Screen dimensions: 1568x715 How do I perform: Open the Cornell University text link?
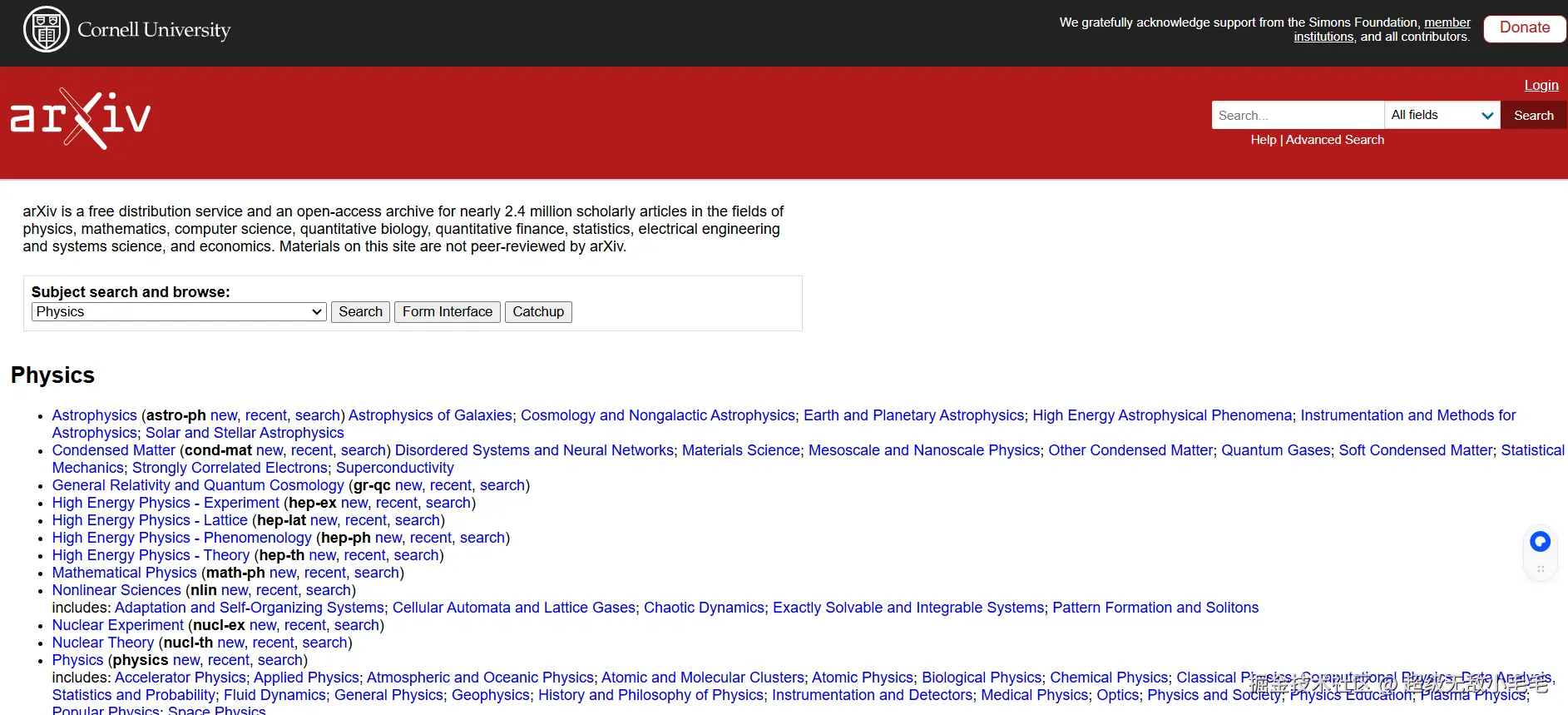click(x=154, y=30)
